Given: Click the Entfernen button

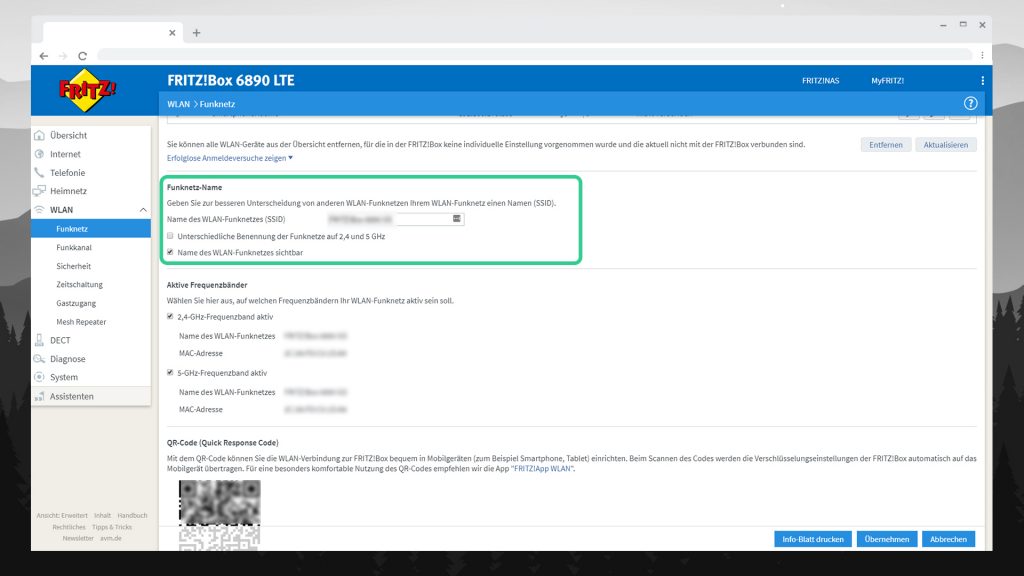Looking at the screenshot, I should click(x=886, y=144).
